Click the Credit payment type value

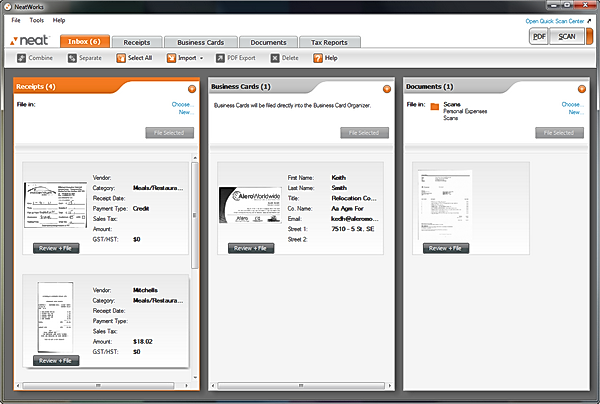pyautogui.click(x=141, y=209)
